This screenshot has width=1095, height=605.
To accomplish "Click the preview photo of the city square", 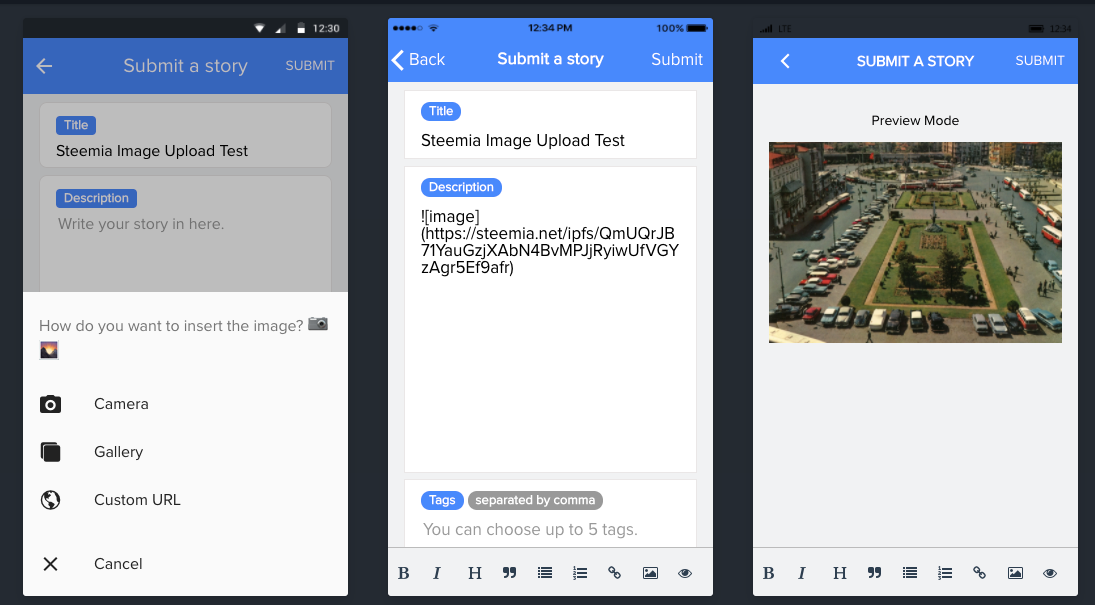I will [915, 242].
